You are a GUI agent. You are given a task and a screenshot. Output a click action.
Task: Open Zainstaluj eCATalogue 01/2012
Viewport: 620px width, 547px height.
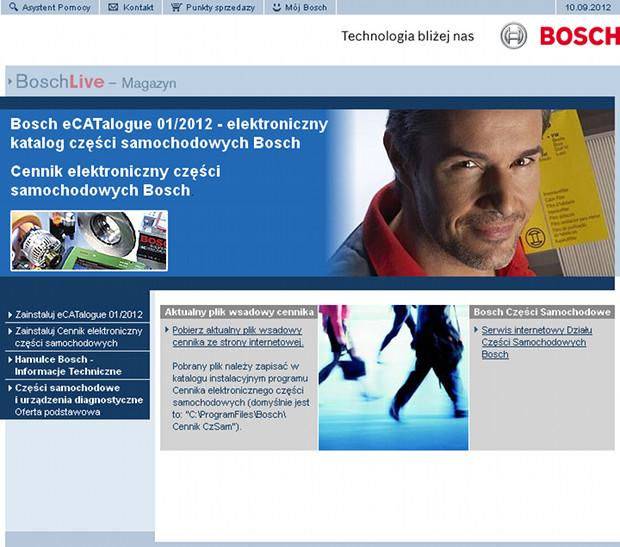[x=79, y=314]
